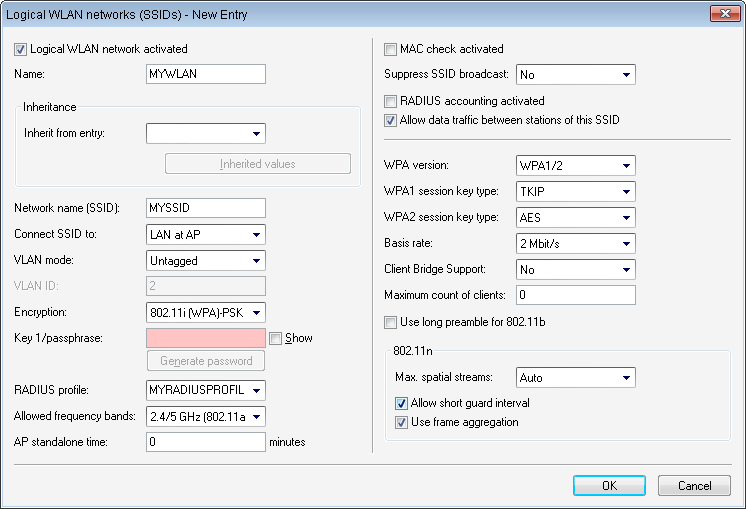Click the Cancel button
The width and height of the screenshot is (746, 509).
[694, 485]
